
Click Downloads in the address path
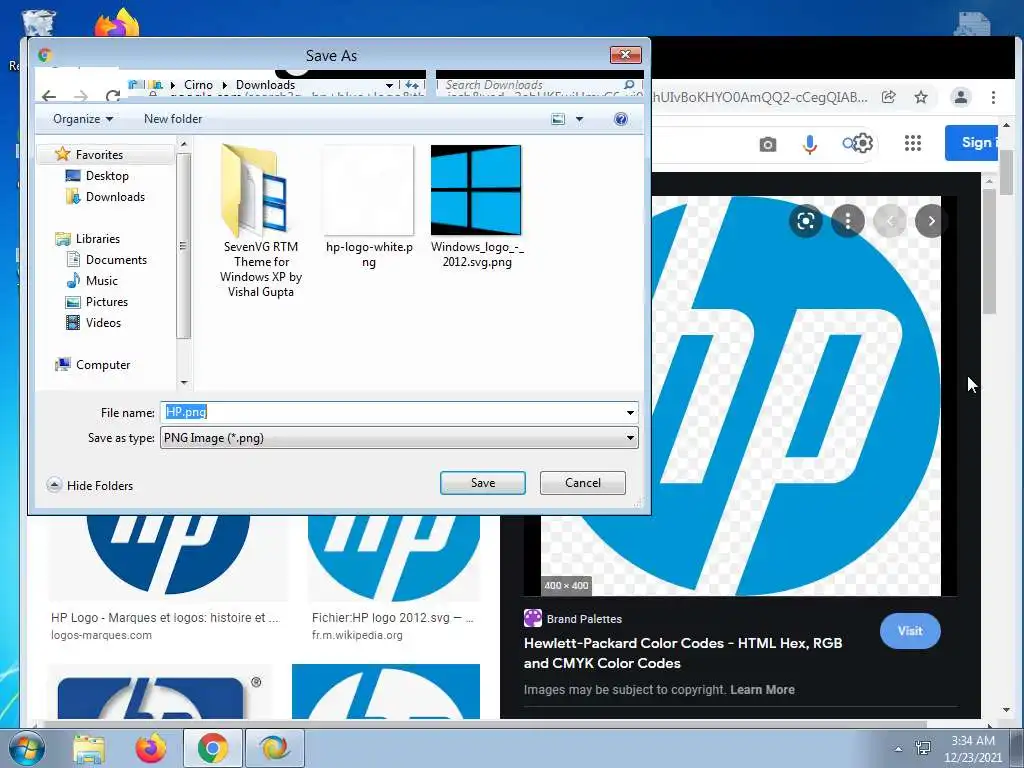(265, 85)
